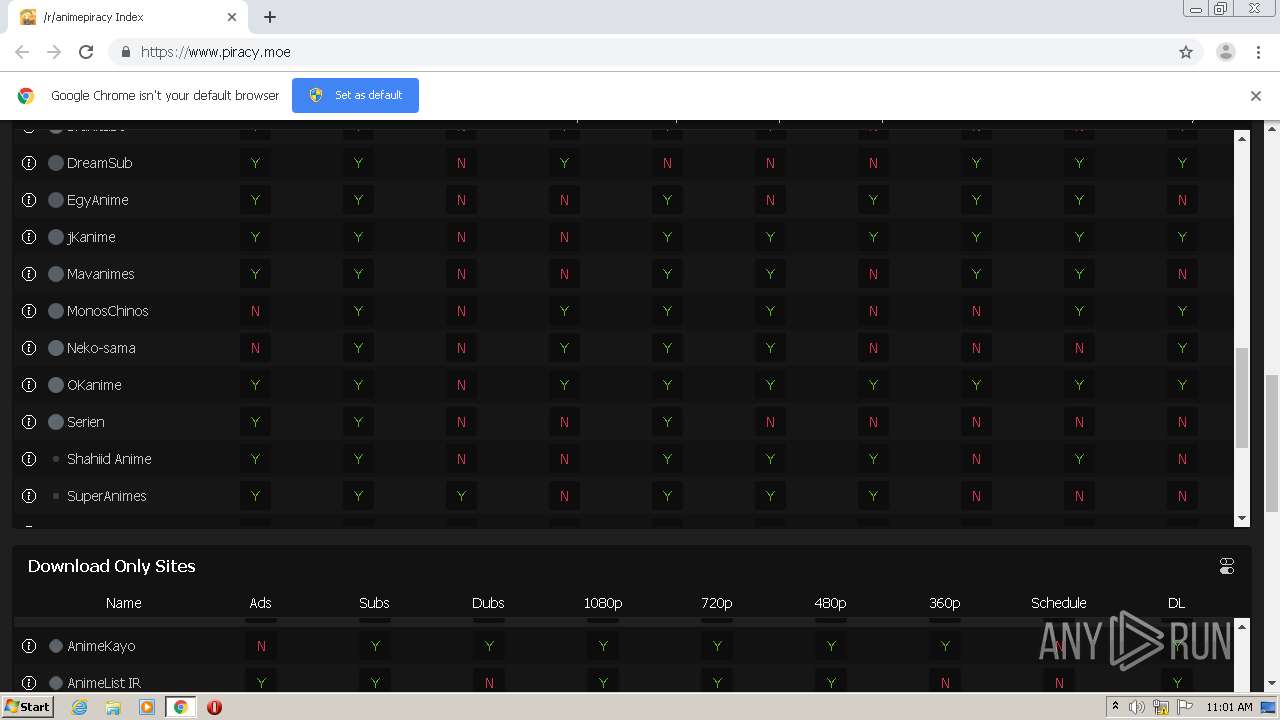The image size is (1280, 720).
Task: Open File Explorer from taskbar
Action: (113, 707)
